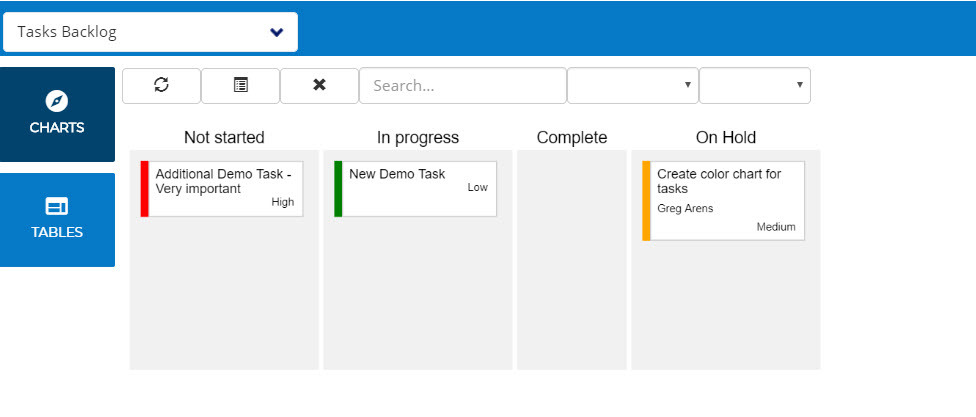Click the orange priority bar on the Medium task
Screen dimensions: 976x417
pos(646,200)
